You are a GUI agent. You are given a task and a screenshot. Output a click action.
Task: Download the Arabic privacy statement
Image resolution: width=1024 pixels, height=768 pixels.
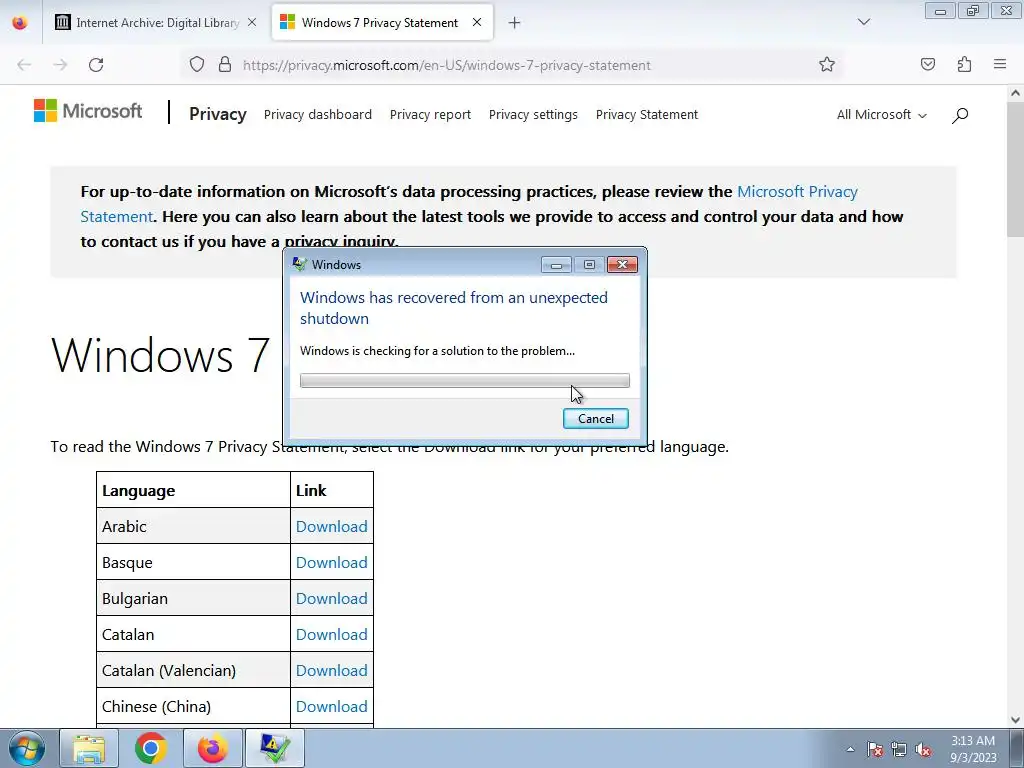tap(331, 526)
